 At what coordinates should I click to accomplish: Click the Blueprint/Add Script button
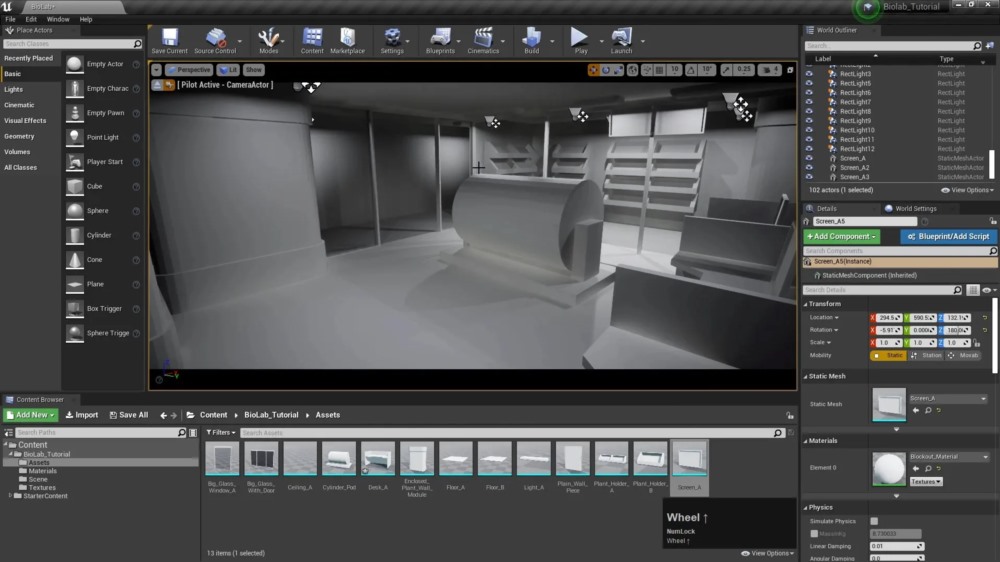pos(948,237)
